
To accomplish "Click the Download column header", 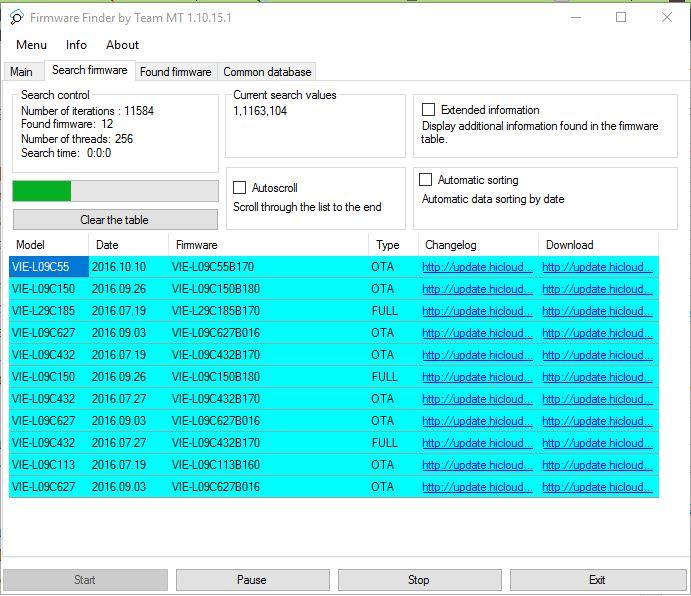I will tap(598, 245).
